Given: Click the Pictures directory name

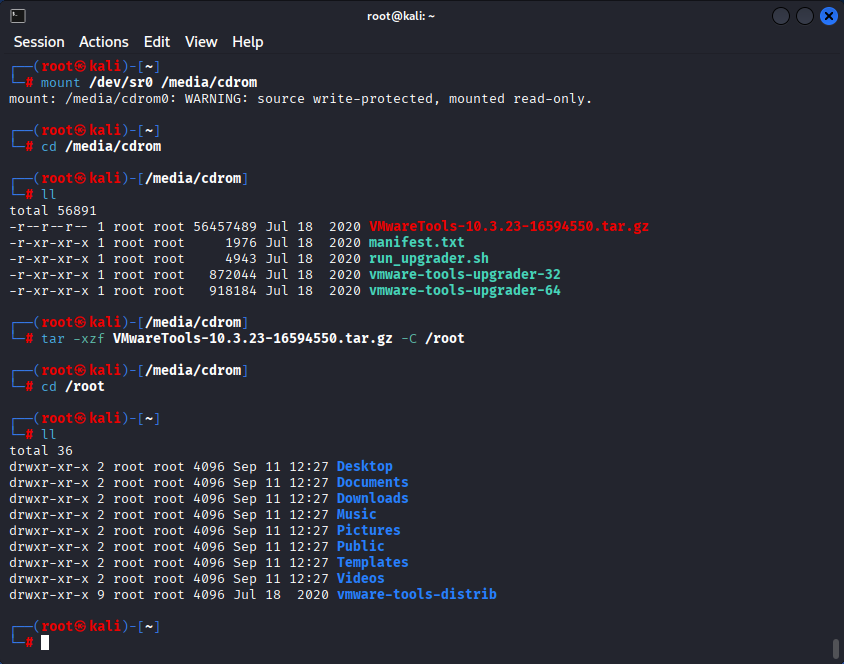Looking at the screenshot, I should (x=369, y=531).
